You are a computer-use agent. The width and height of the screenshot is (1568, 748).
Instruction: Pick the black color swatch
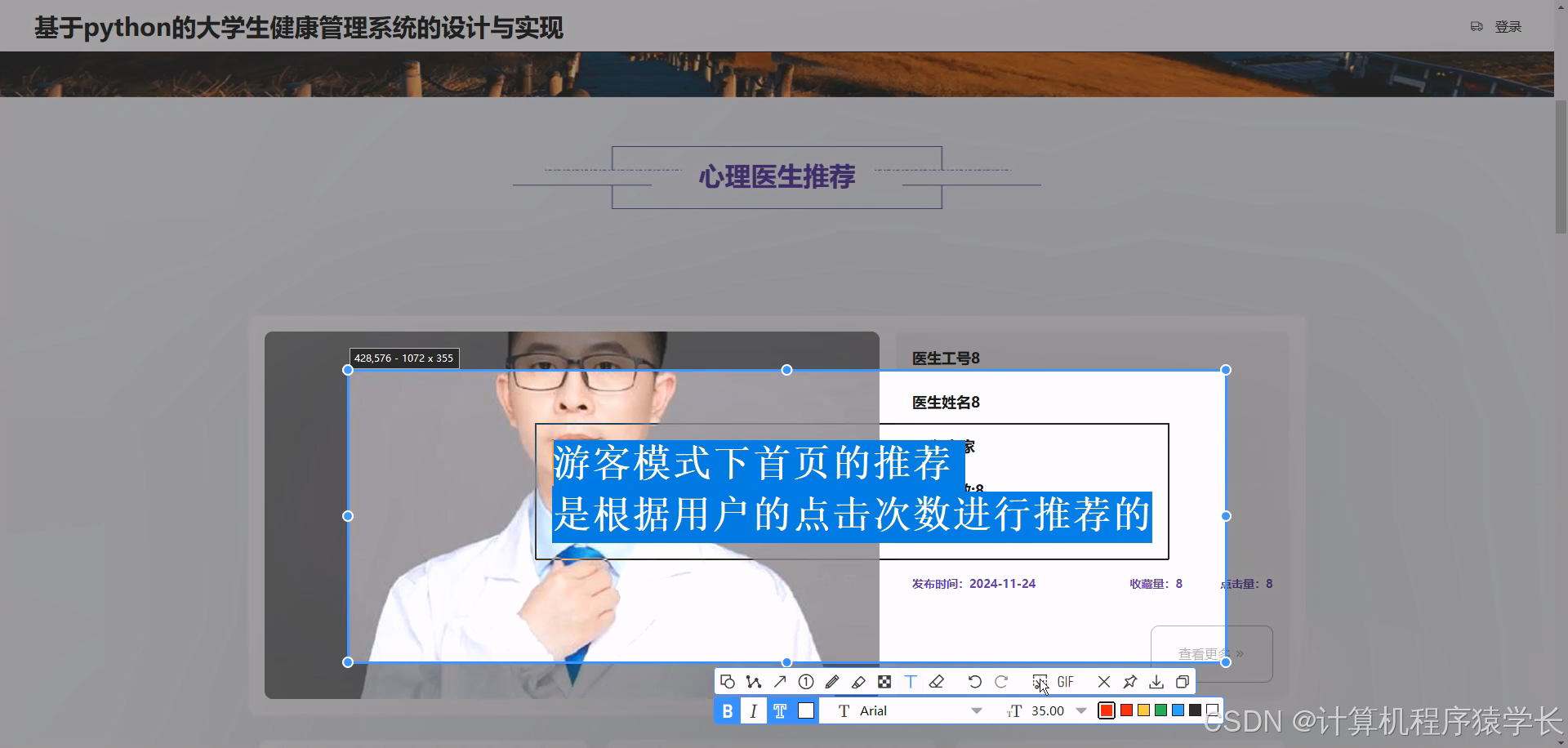1195,710
